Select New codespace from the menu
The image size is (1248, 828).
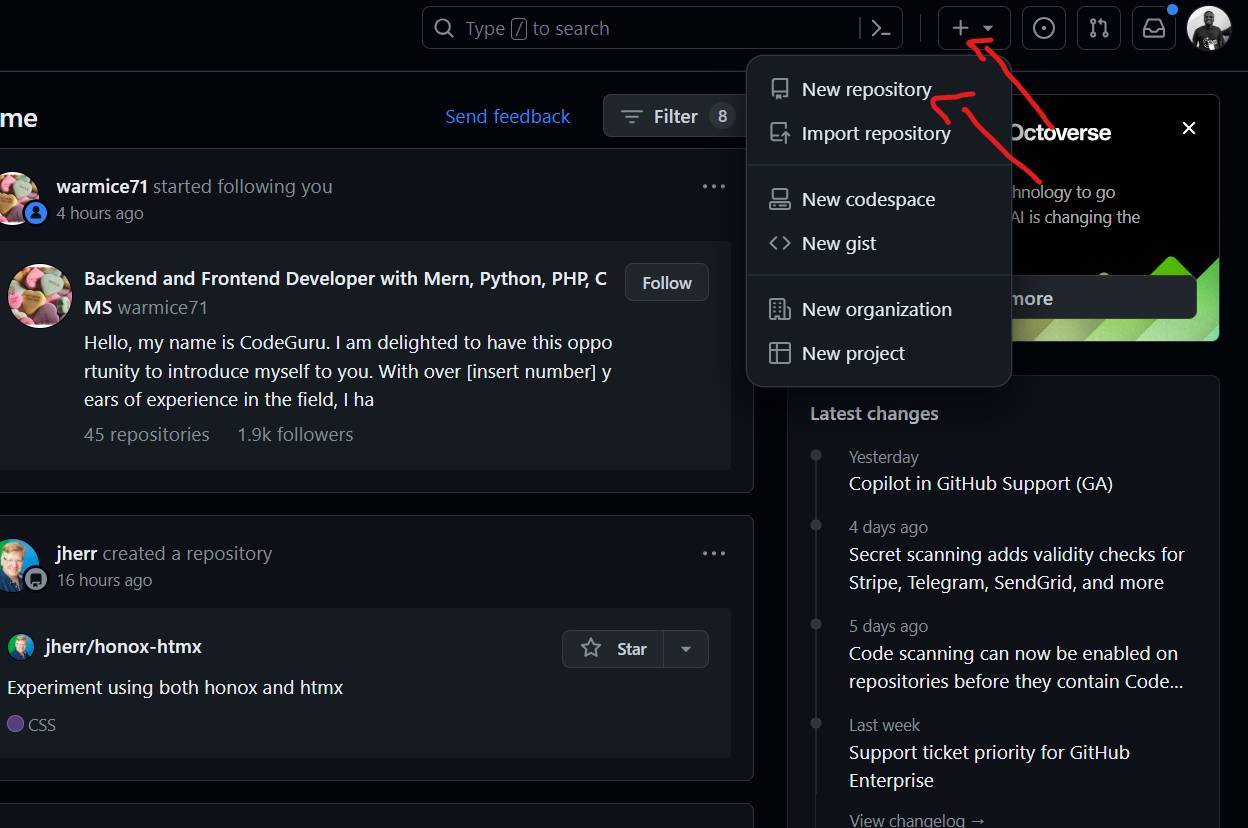pos(879,200)
